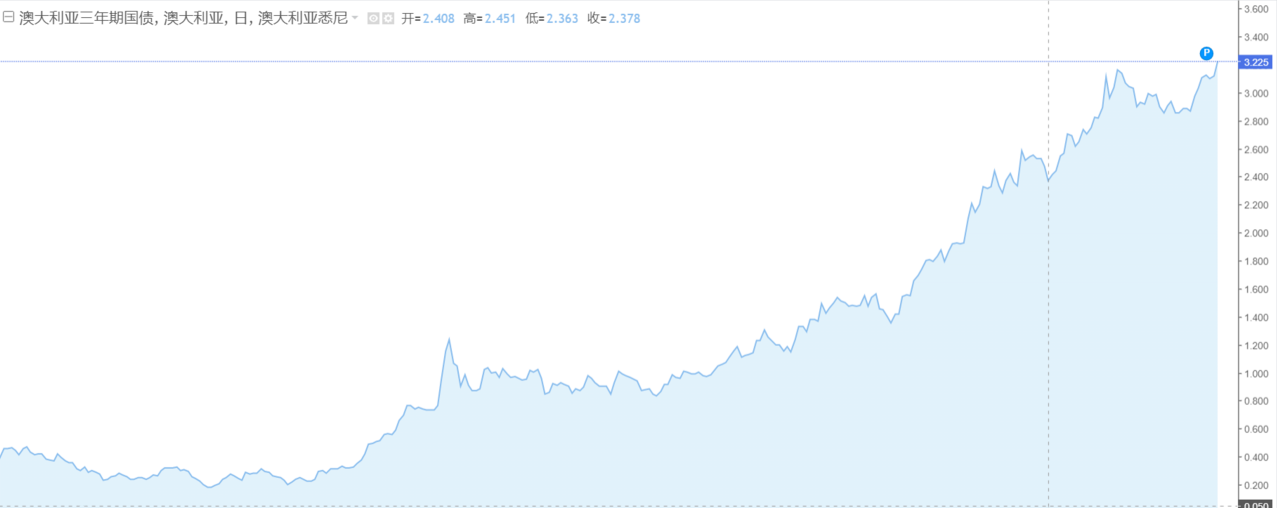Click the 0.200 price axis label
1277x508 pixels.
[x=1255, y=485]
